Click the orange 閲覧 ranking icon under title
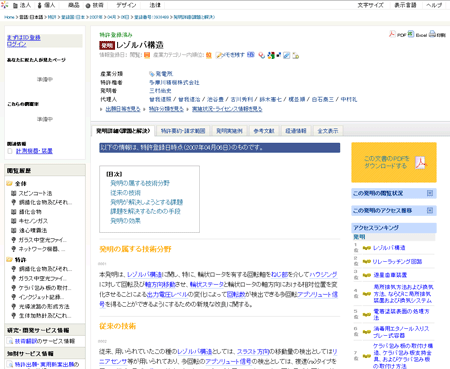This screenshot has width=450, height=369. click(147, 55)
